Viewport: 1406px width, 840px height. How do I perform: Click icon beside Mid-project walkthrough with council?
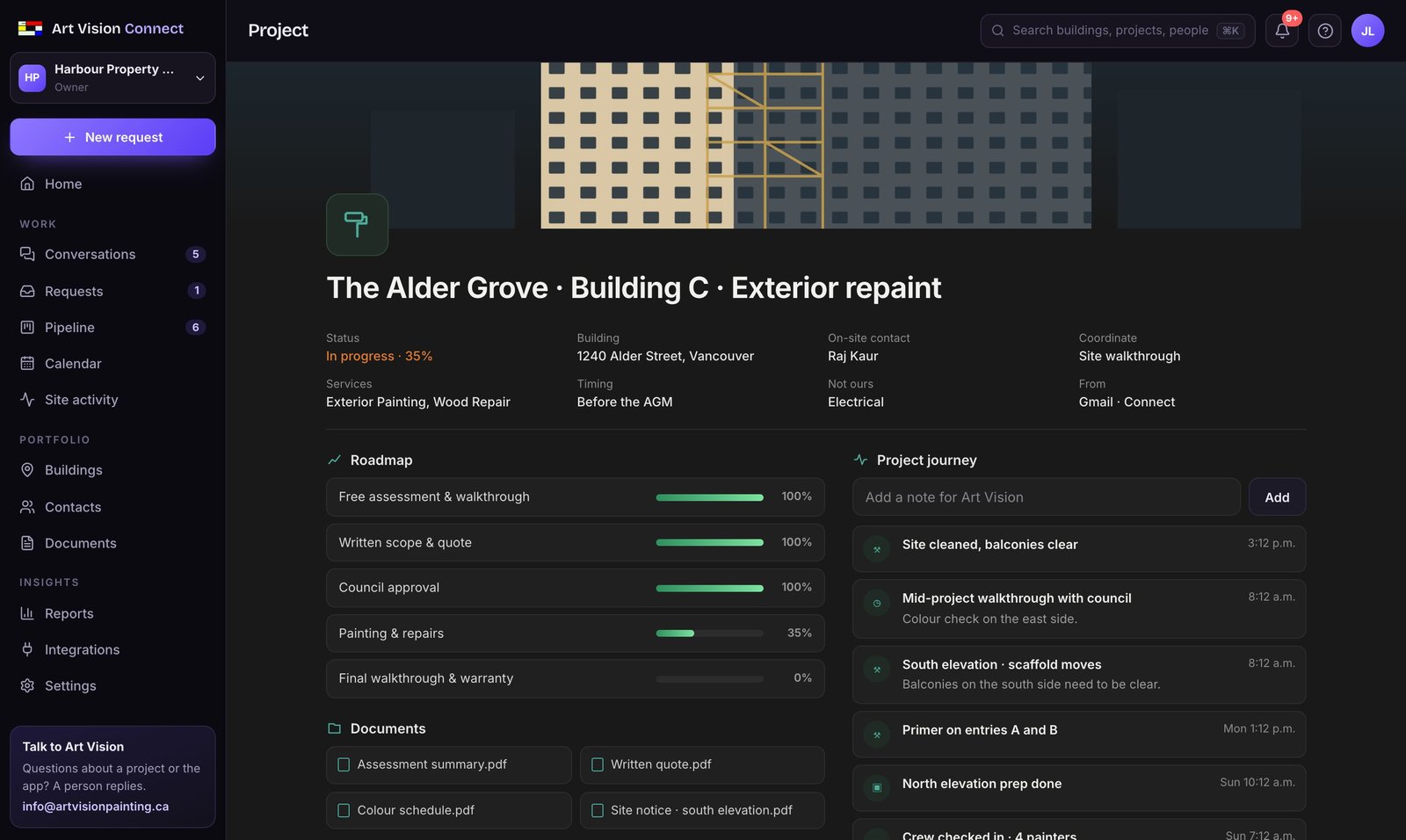point(877,603)
